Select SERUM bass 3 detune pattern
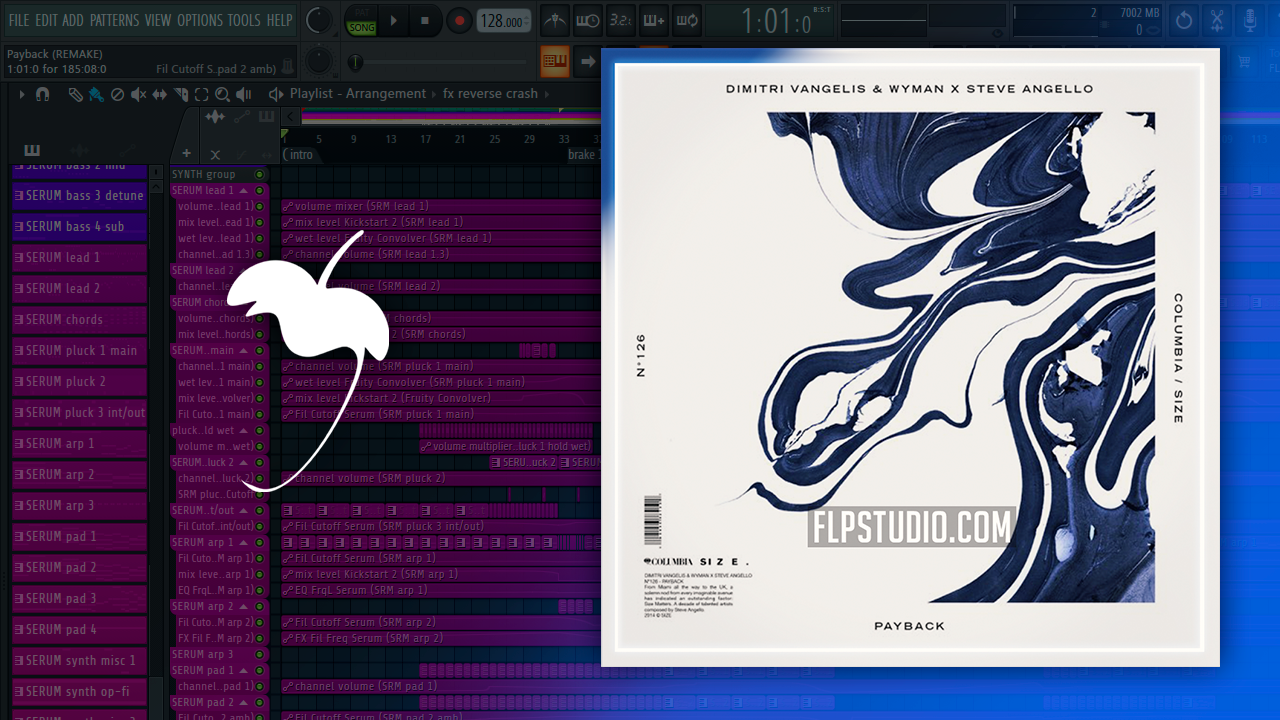This screenshot has height=720, width=1280. (80, 196)
